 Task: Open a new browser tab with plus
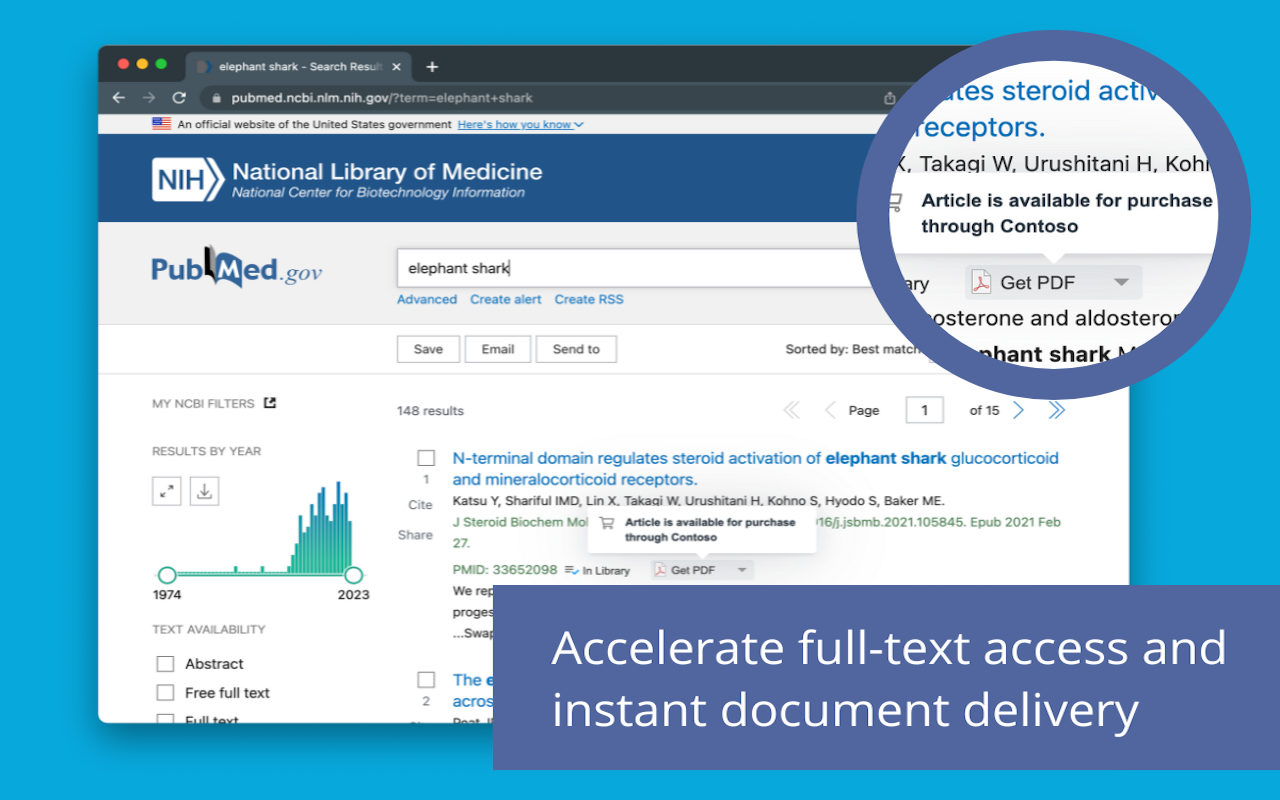click(x=432, y=67)
